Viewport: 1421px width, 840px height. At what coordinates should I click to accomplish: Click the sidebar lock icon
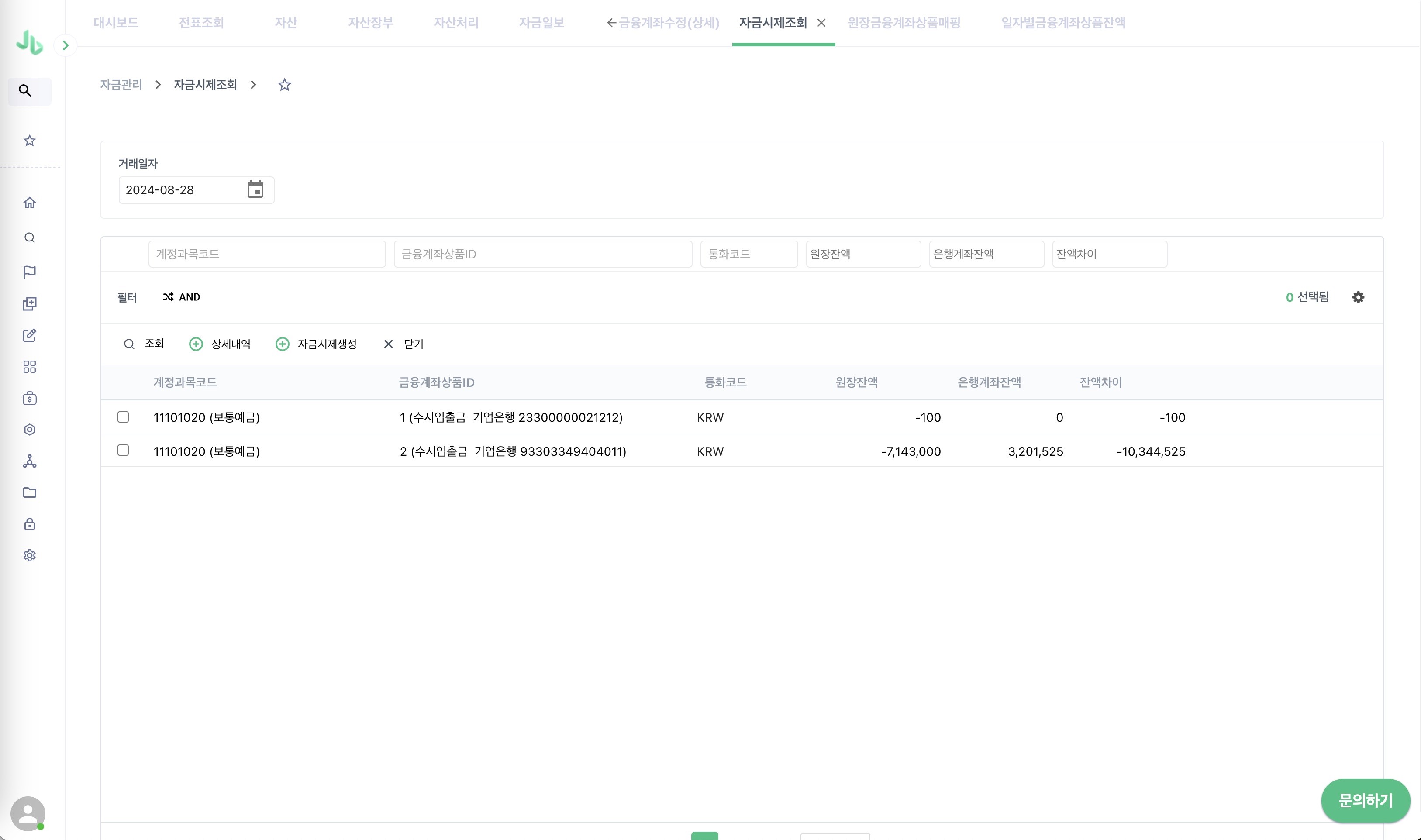click(x=29, y=524)
